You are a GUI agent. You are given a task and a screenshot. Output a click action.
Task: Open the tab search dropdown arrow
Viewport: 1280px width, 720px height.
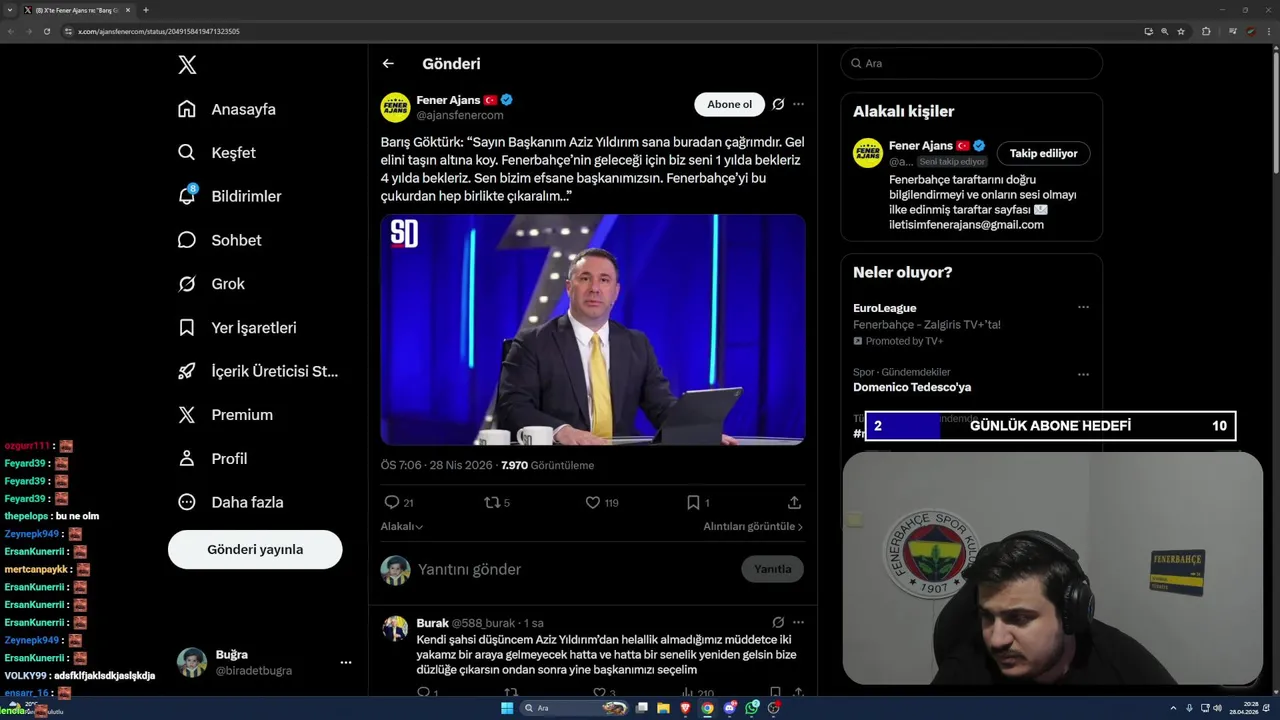[x=9, y=10]
